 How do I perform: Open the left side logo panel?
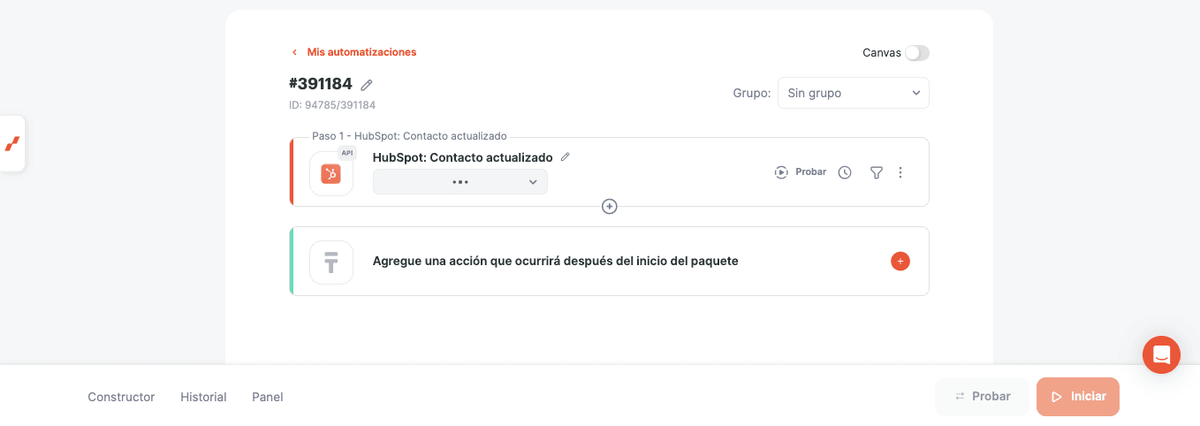12,144
